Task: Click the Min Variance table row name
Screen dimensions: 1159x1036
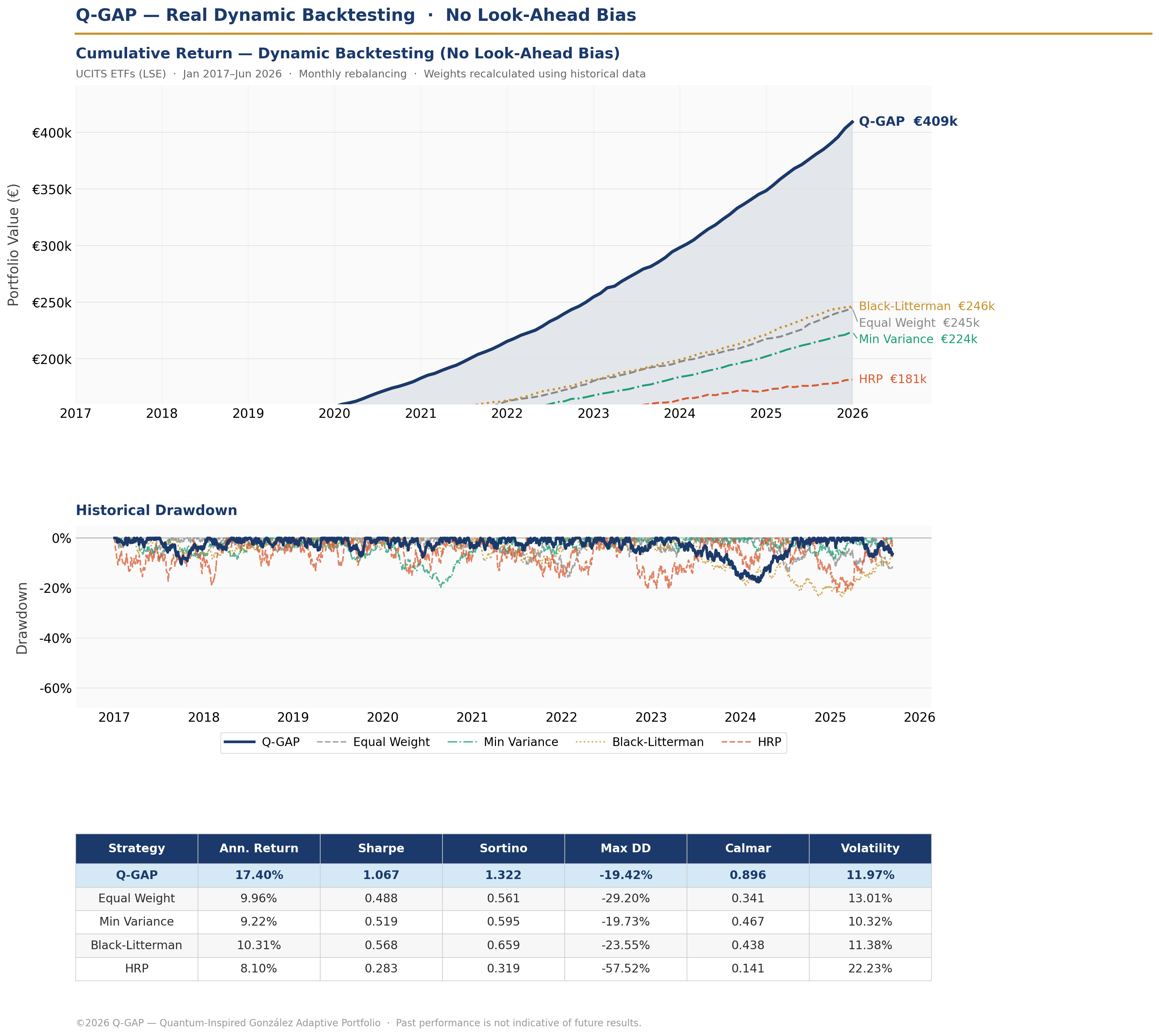Action: click(136, 922)
